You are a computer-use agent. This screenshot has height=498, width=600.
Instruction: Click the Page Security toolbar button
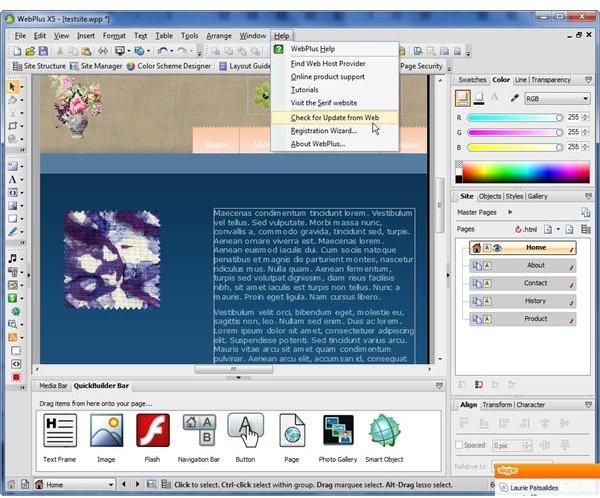pyautogui.click(x=421, y=66)
